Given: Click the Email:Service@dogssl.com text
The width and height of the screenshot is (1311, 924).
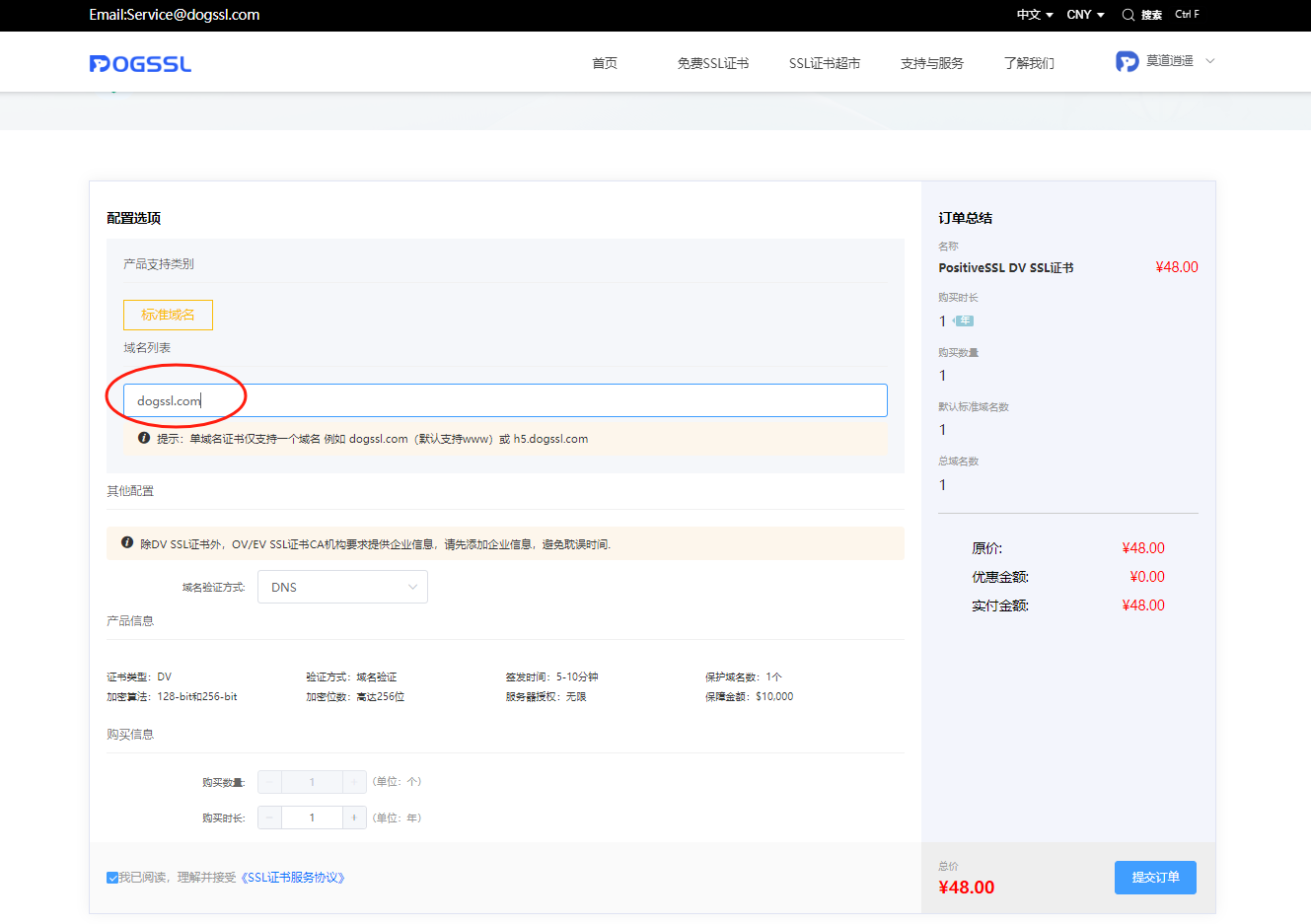Looking at the screenshot, I should point(175,15).
